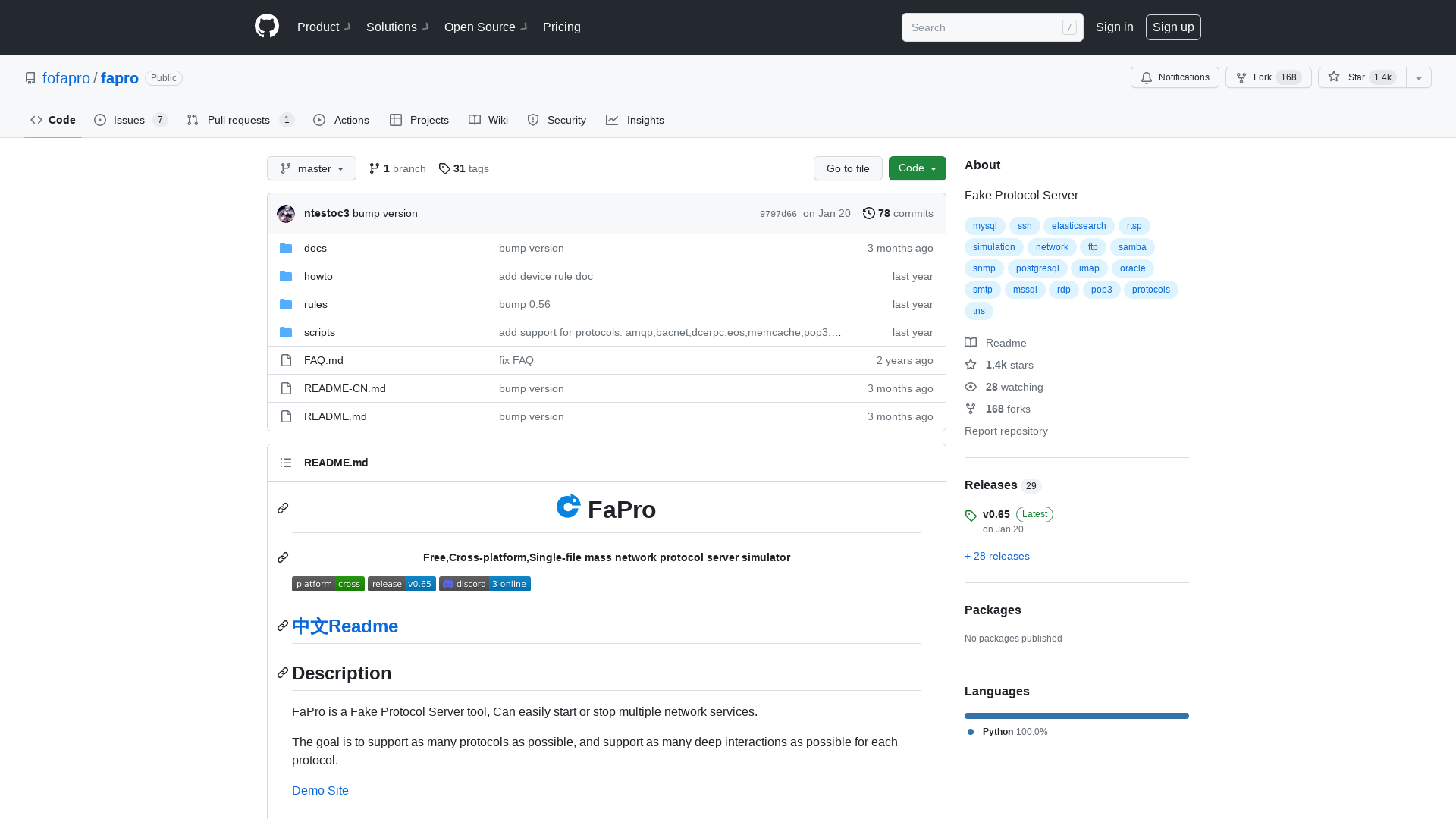Open the Projects tab
Image resolution: width=1456 pixels, height=819 pixels.
coord(419,120)
